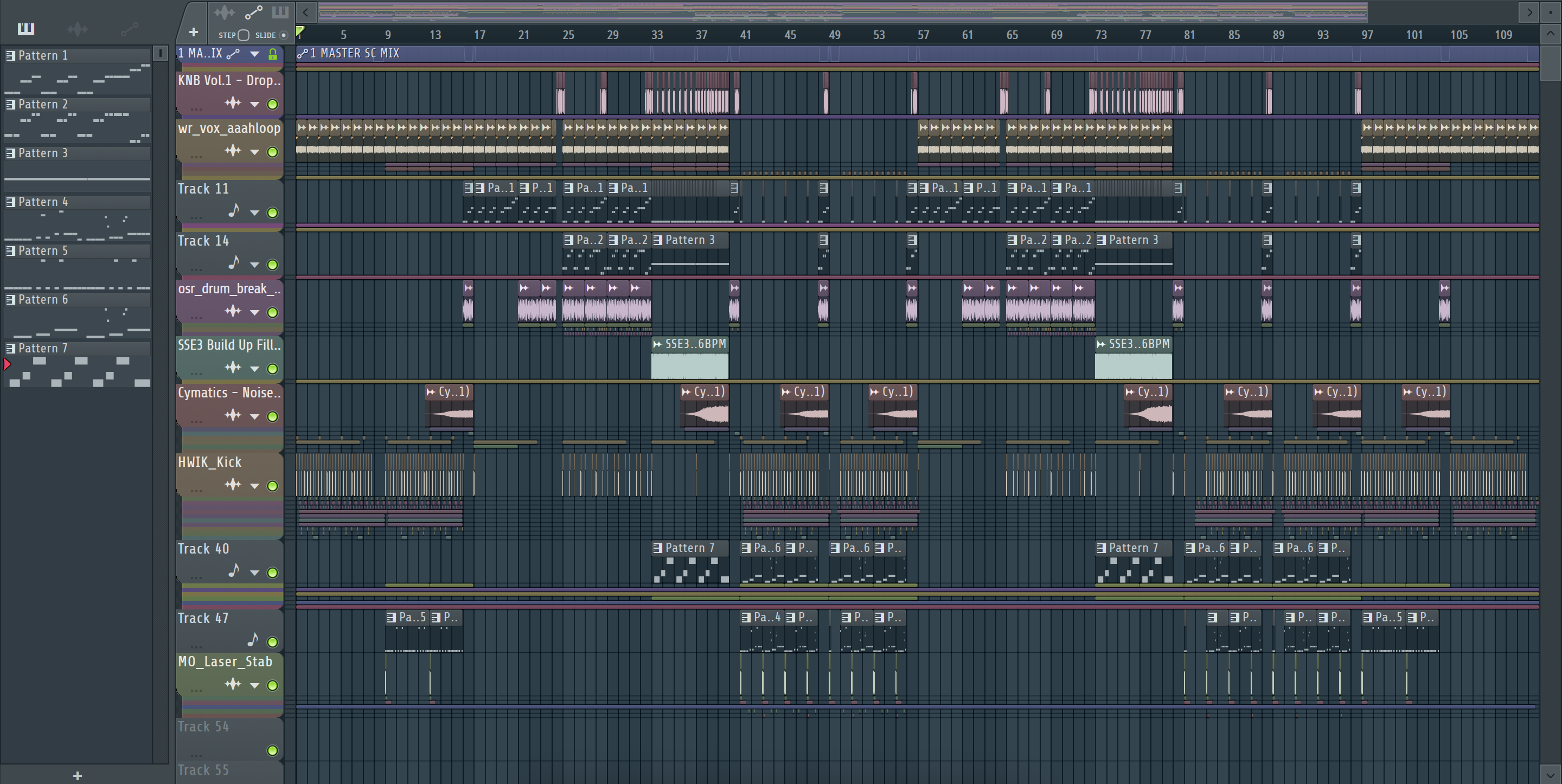
Task: Open the dropdown arrow on the SSE3 Build Up track
Action: click(255, 369)
